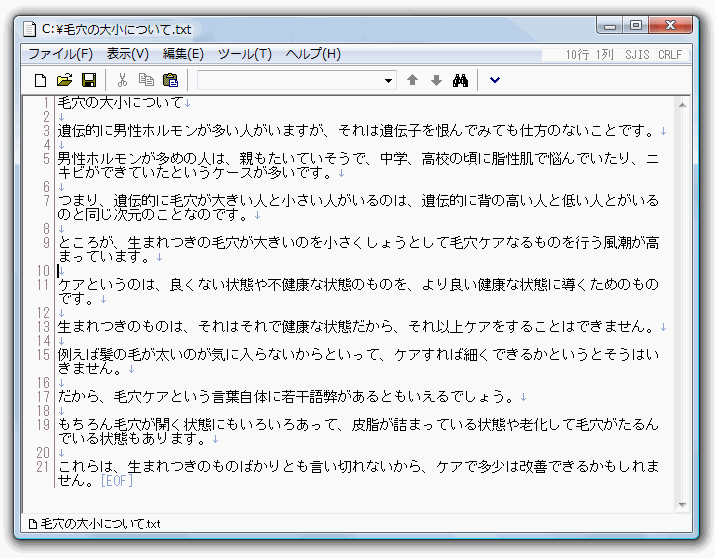Viewport: 715px width, 558px height.
Task: Click line 11 text starting ケアというのは
Action: (x=358, y=291)
